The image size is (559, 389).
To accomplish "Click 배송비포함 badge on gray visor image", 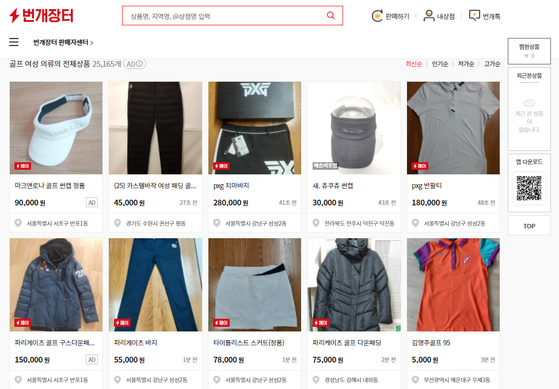I will point(325,166).
